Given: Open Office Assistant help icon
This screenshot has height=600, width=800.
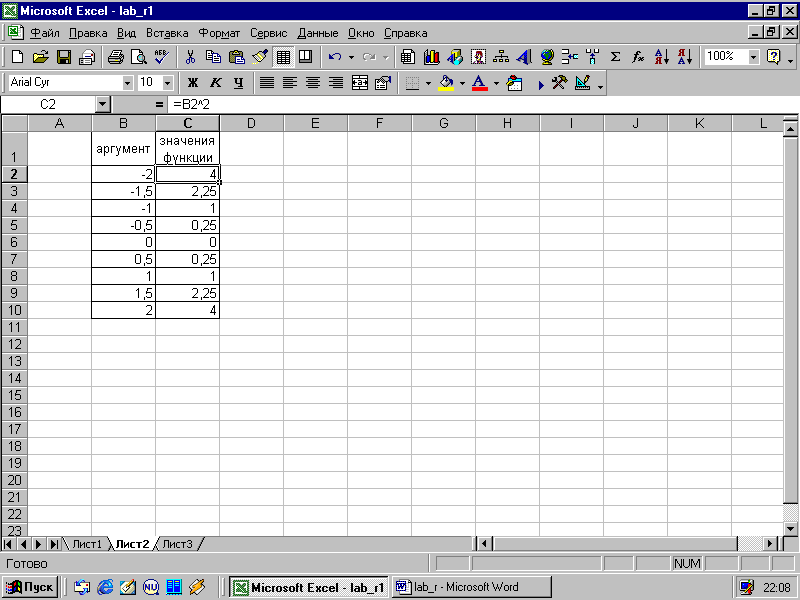Looking at the screenshot, I should coord(773,57).
